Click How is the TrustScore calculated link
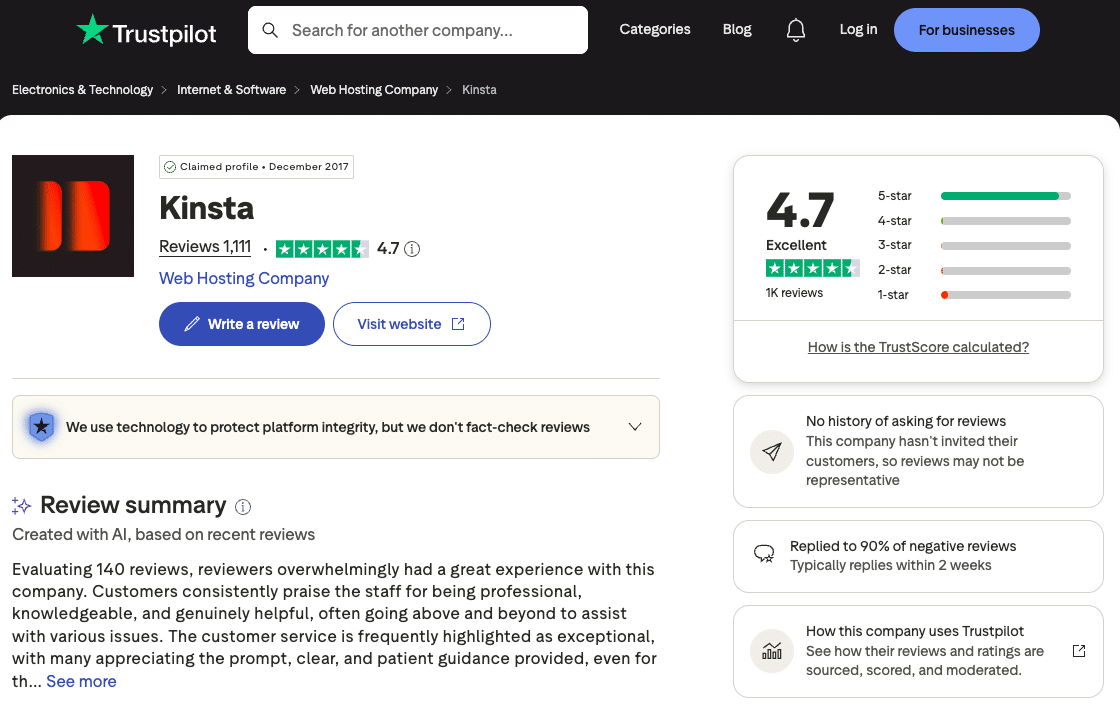The image size is (1120, 716). point(918,347)
